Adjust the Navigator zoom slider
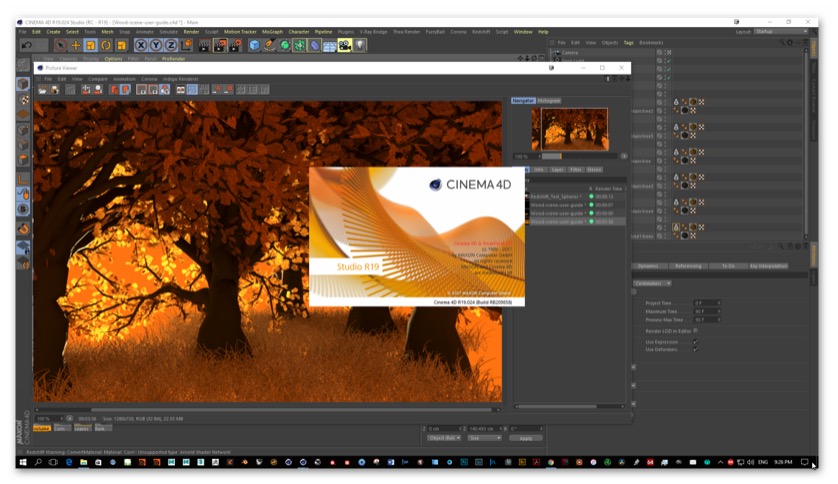The image size is (838, 484). [x=580, y=156]
